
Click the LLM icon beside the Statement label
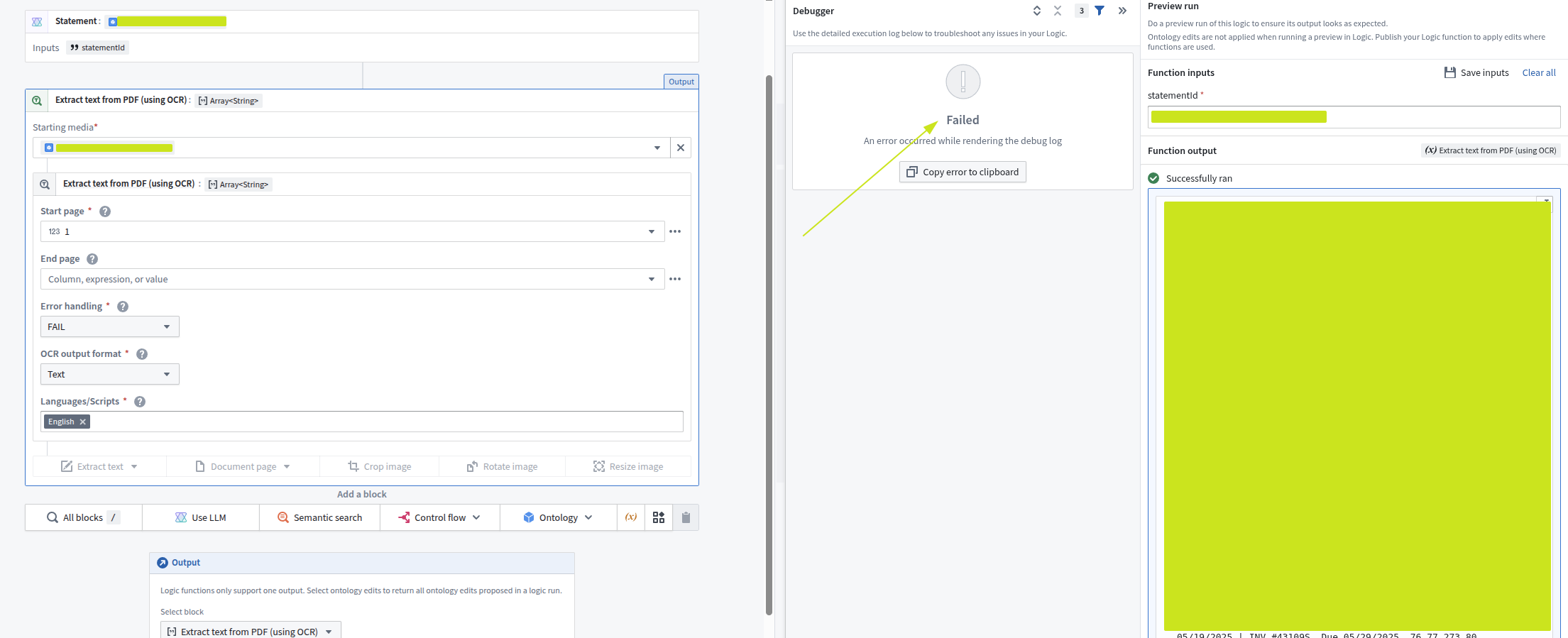(37, 21)
